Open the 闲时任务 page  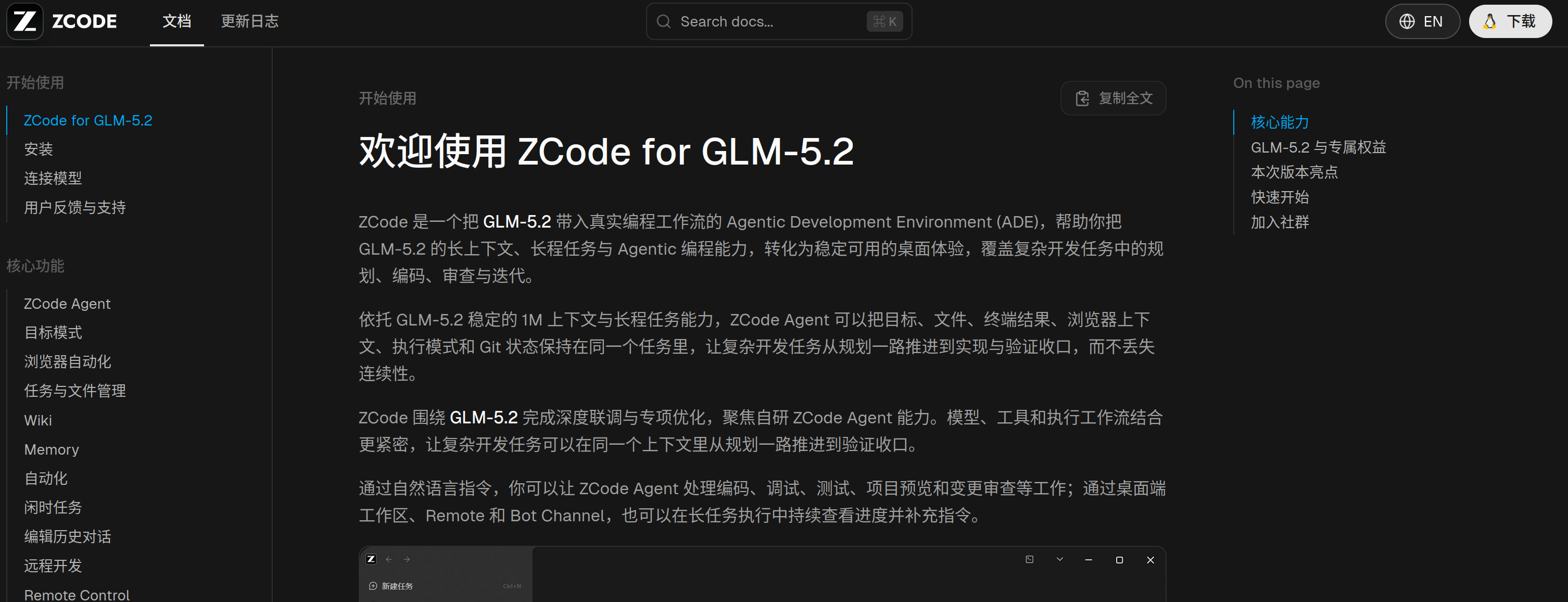(x=53, y=507)
